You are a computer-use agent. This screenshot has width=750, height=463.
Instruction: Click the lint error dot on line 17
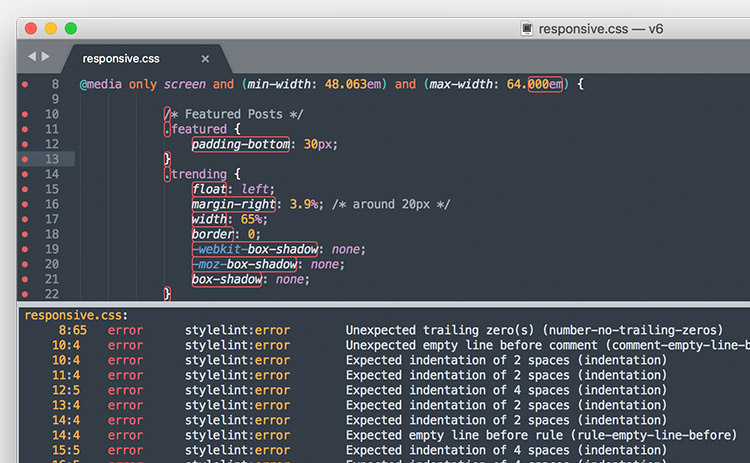pos(25,220)
